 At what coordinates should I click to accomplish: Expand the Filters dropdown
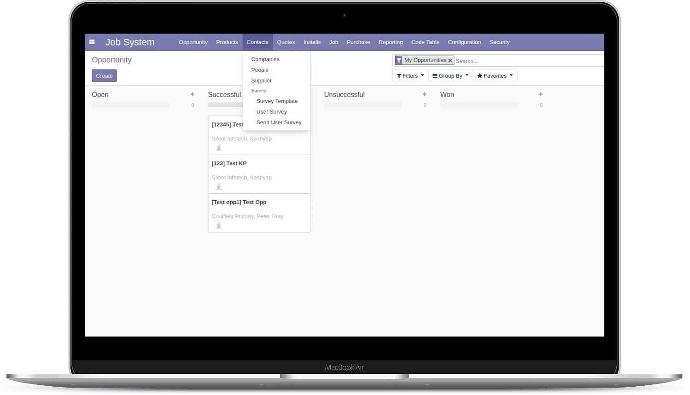pos(410,76)
